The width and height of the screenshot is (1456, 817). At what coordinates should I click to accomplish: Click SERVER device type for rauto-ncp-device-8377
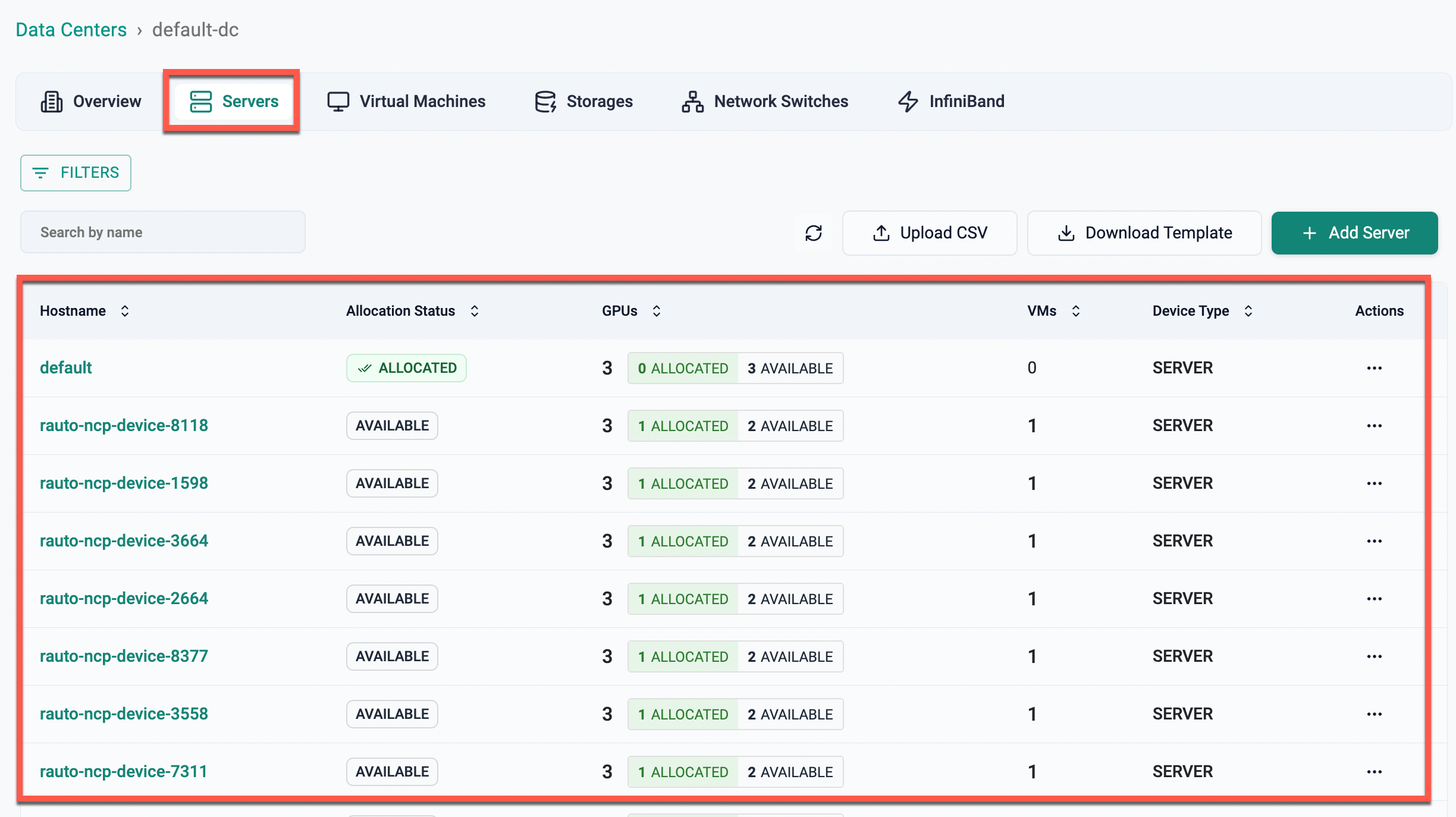[x=1182, y=656]
